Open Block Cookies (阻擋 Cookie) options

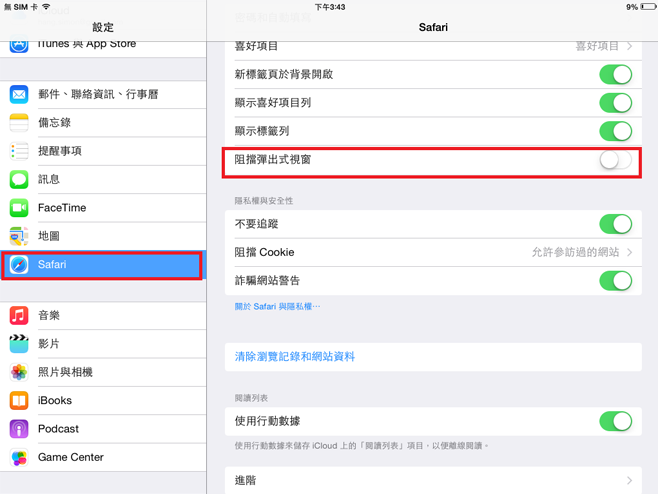(629, 253)
